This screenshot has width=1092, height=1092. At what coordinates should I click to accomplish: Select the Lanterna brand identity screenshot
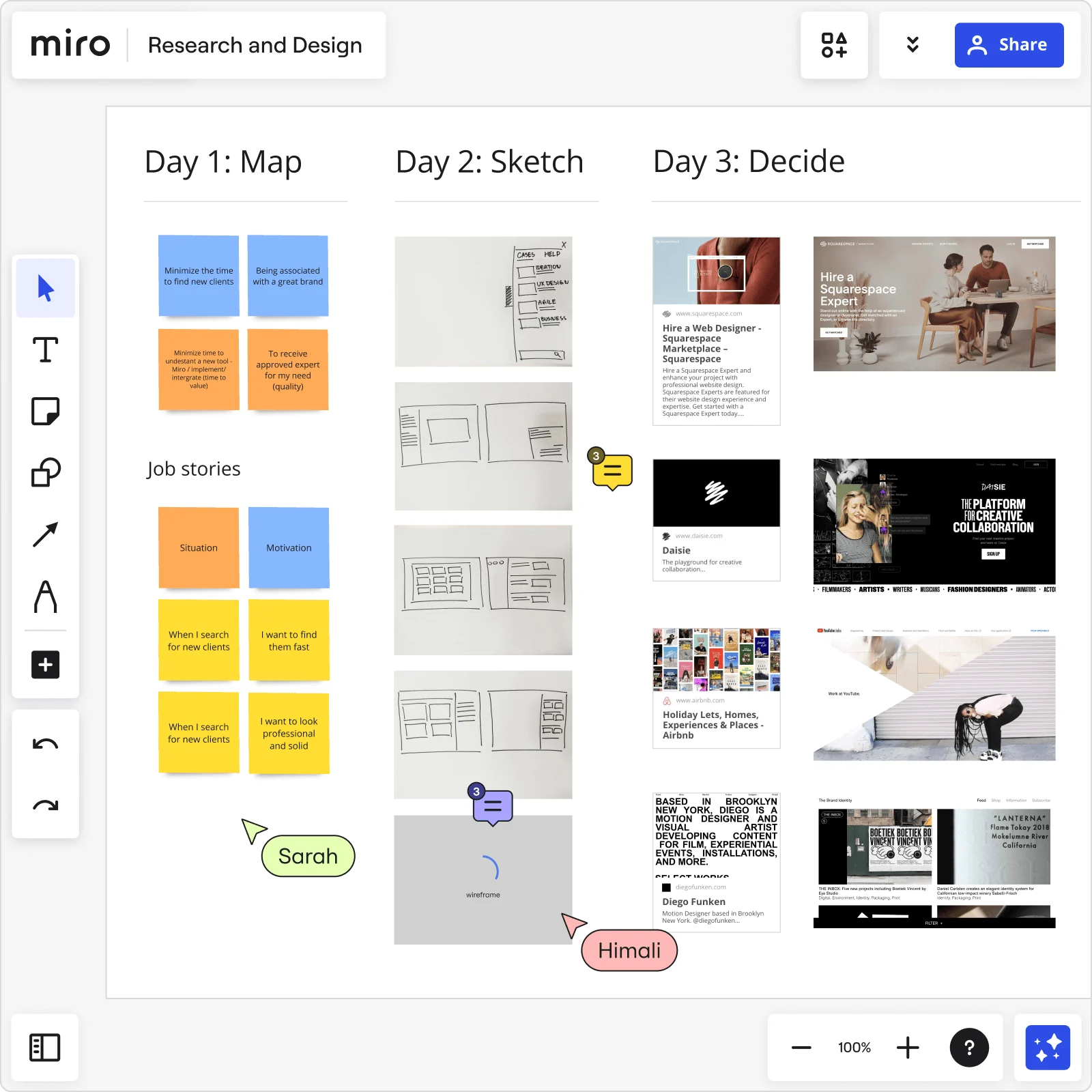tap(934, 862)
